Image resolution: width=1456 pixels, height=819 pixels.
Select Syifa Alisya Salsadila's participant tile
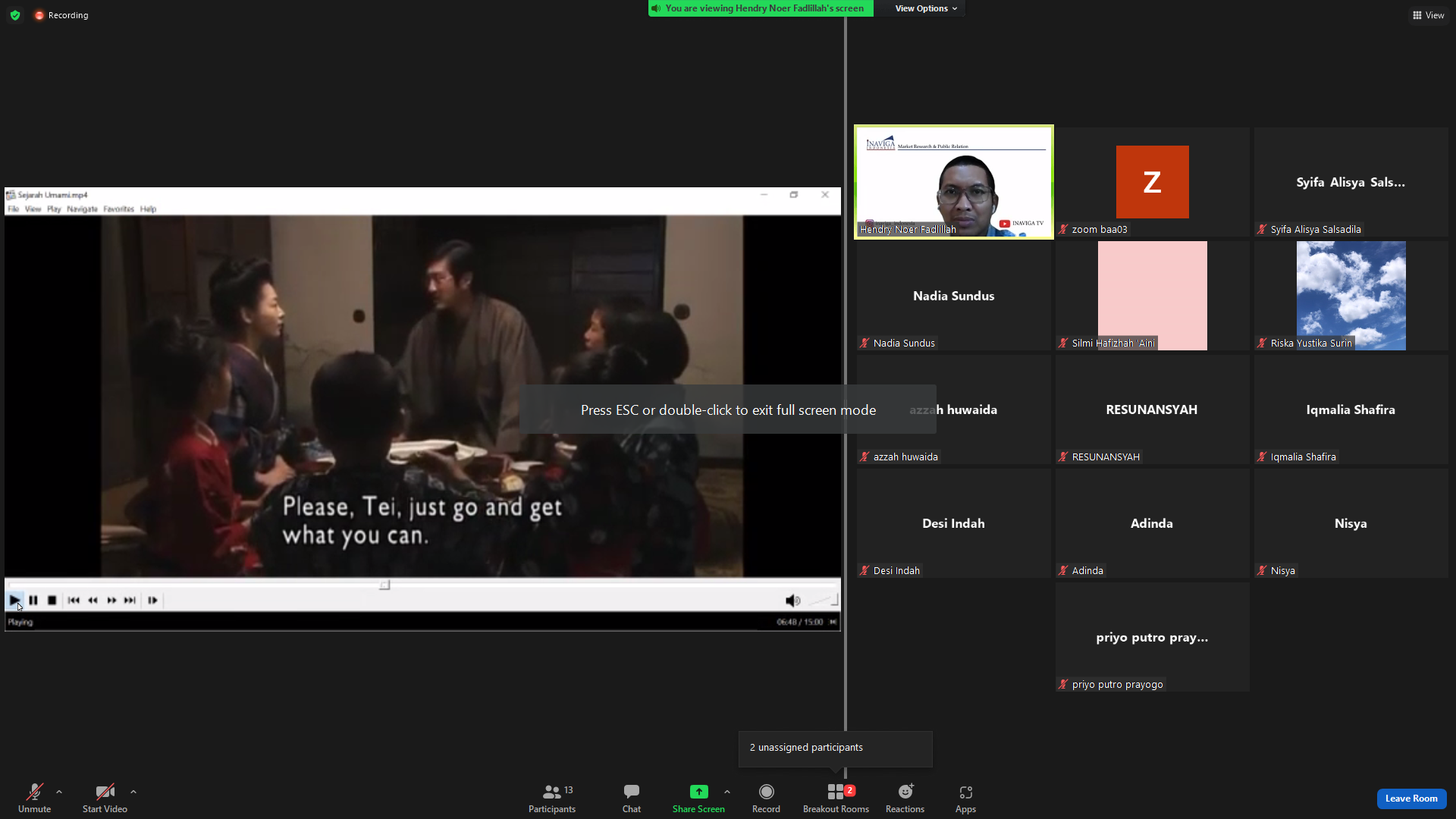[x=1351, y=182]
